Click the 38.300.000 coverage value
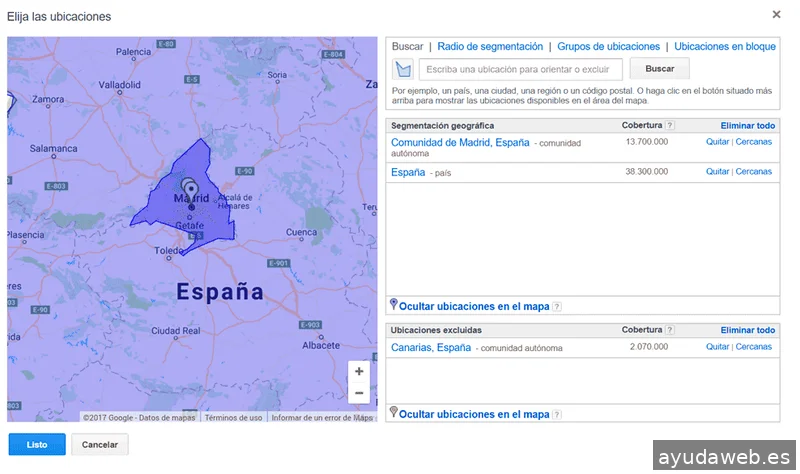 click(646, 171)
